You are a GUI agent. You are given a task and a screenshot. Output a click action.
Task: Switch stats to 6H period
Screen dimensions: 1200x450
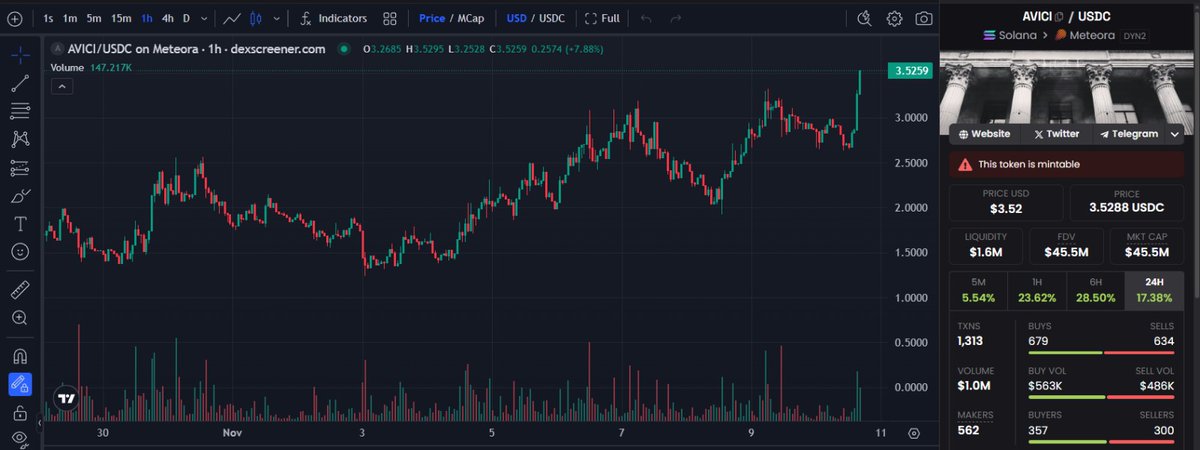(x=1095, y=290)
